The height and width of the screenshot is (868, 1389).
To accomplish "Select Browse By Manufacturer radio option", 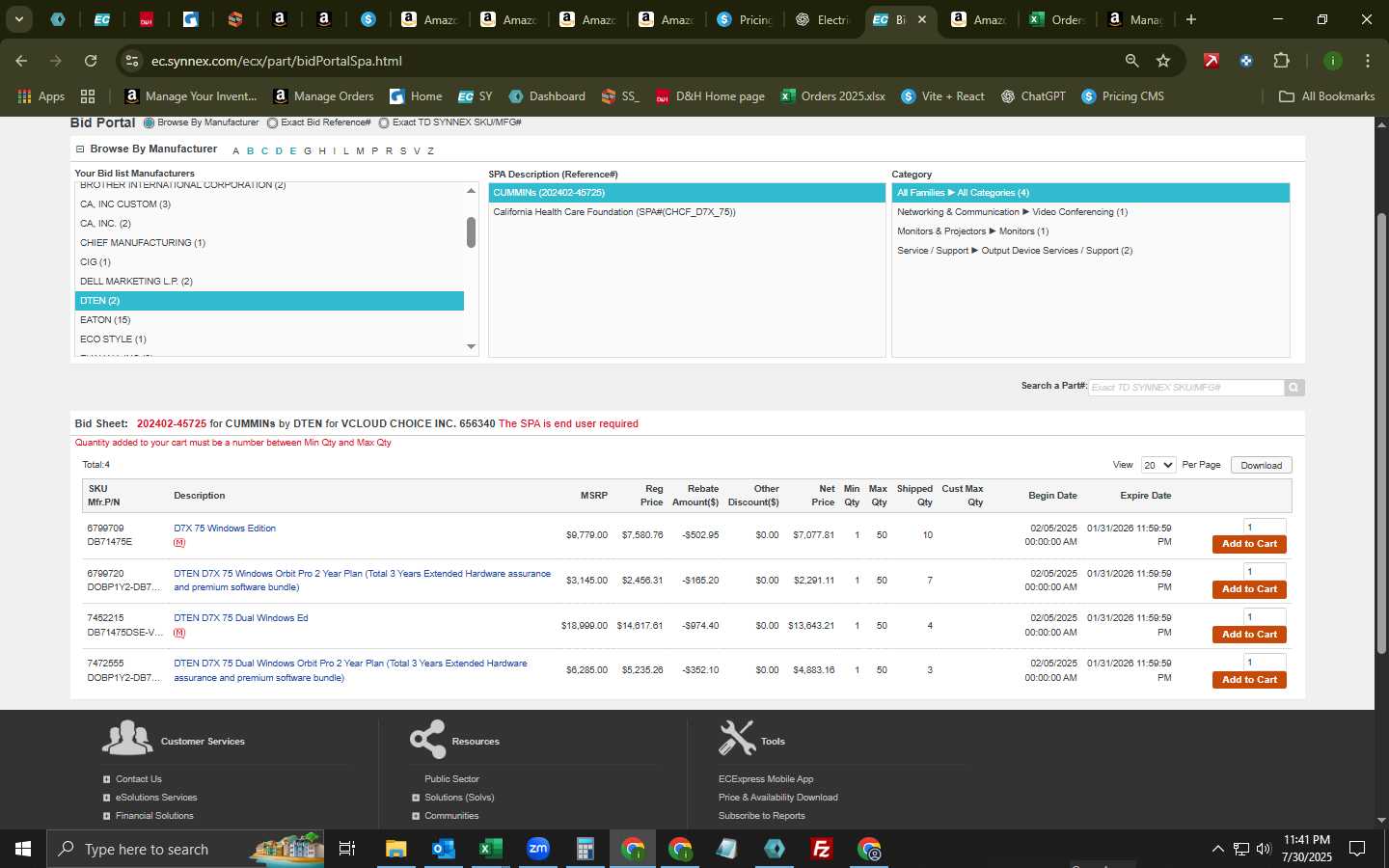I will (x=149, y=123).
